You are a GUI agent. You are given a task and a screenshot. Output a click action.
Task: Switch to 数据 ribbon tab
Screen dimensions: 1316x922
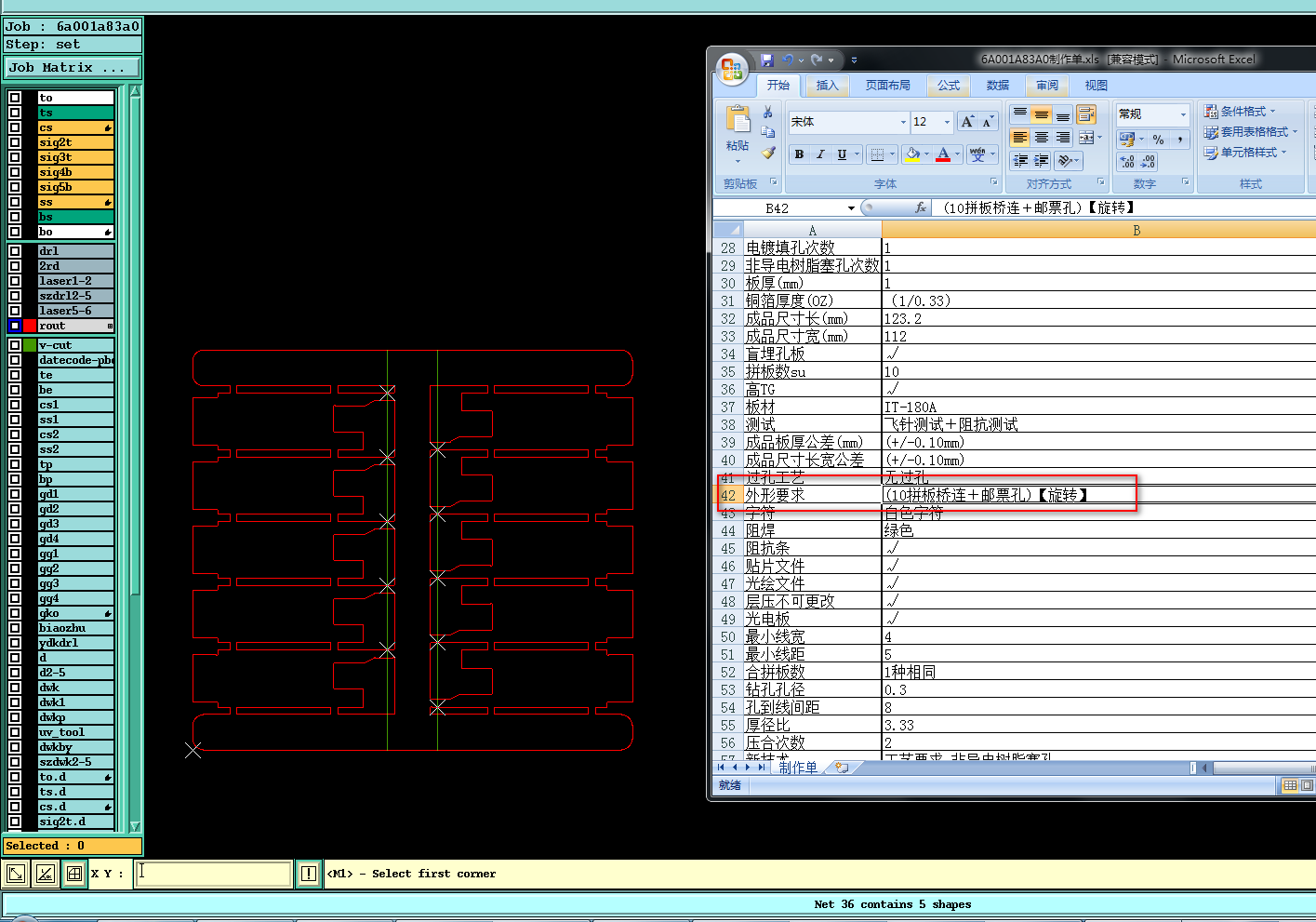(998, 86)
